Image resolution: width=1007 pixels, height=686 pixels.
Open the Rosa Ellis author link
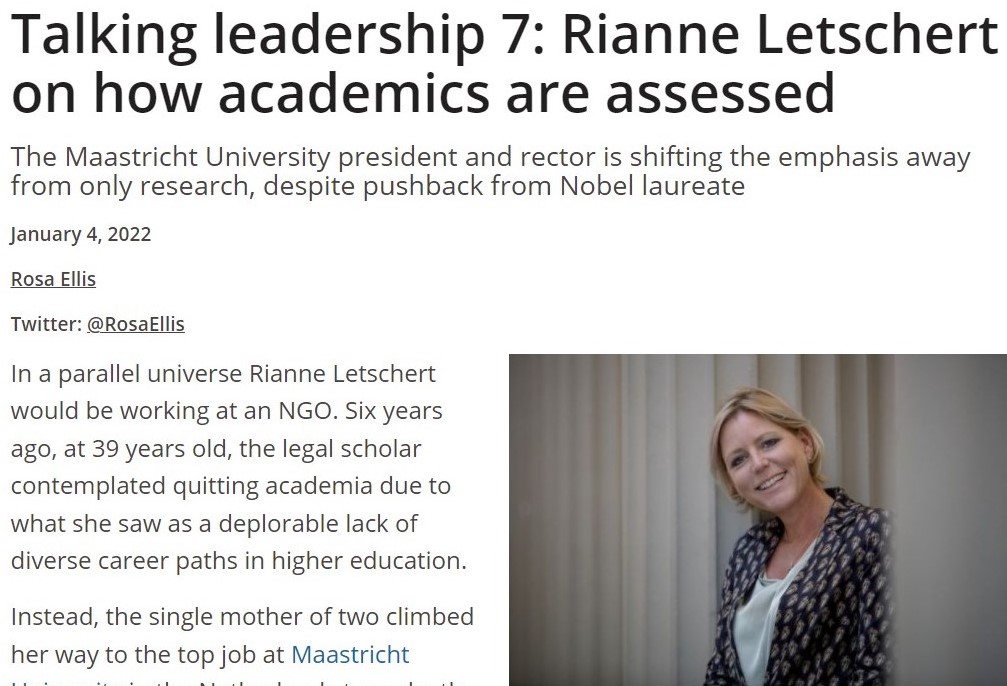53,279
